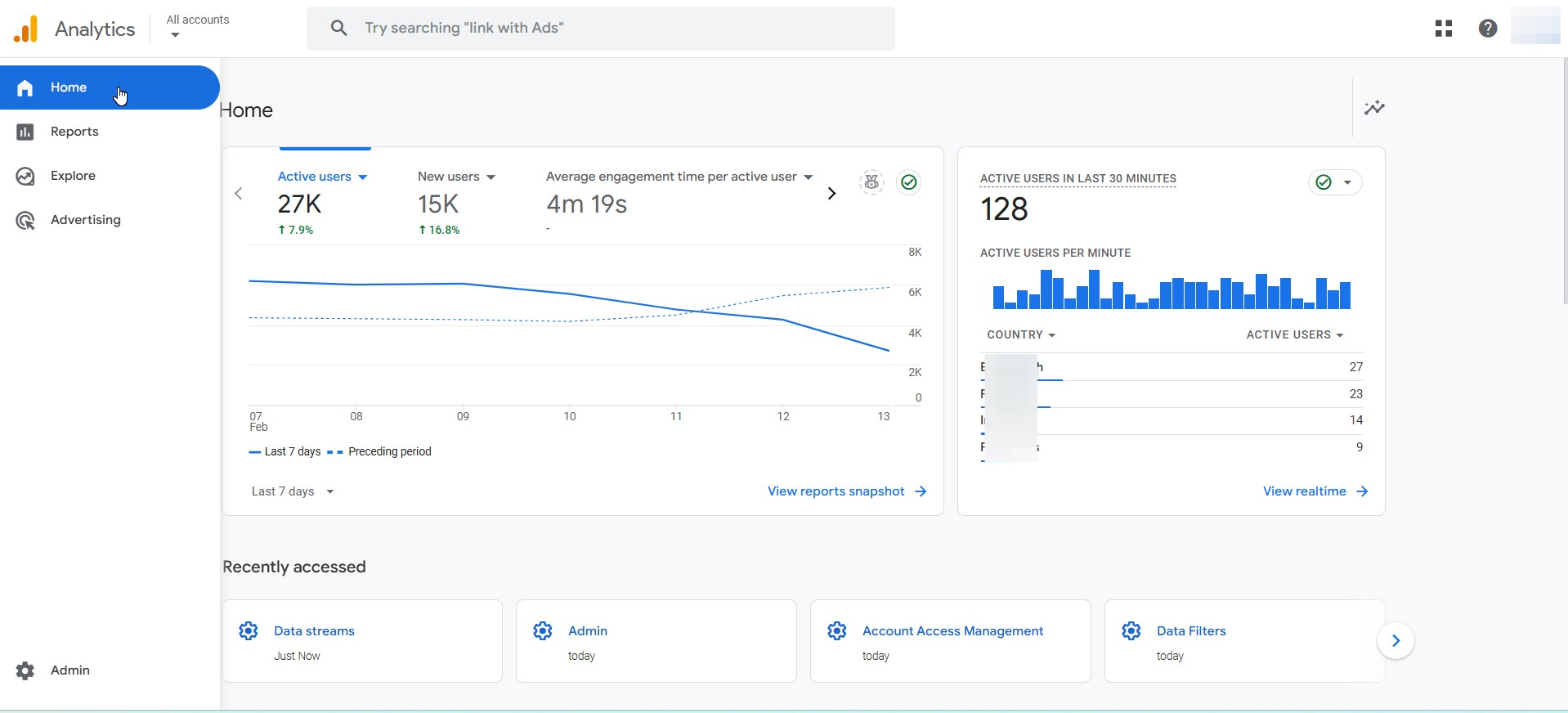Click the page vertical scrollbar
Screen dimensions: 1568x713
(x=1565, y=180)
